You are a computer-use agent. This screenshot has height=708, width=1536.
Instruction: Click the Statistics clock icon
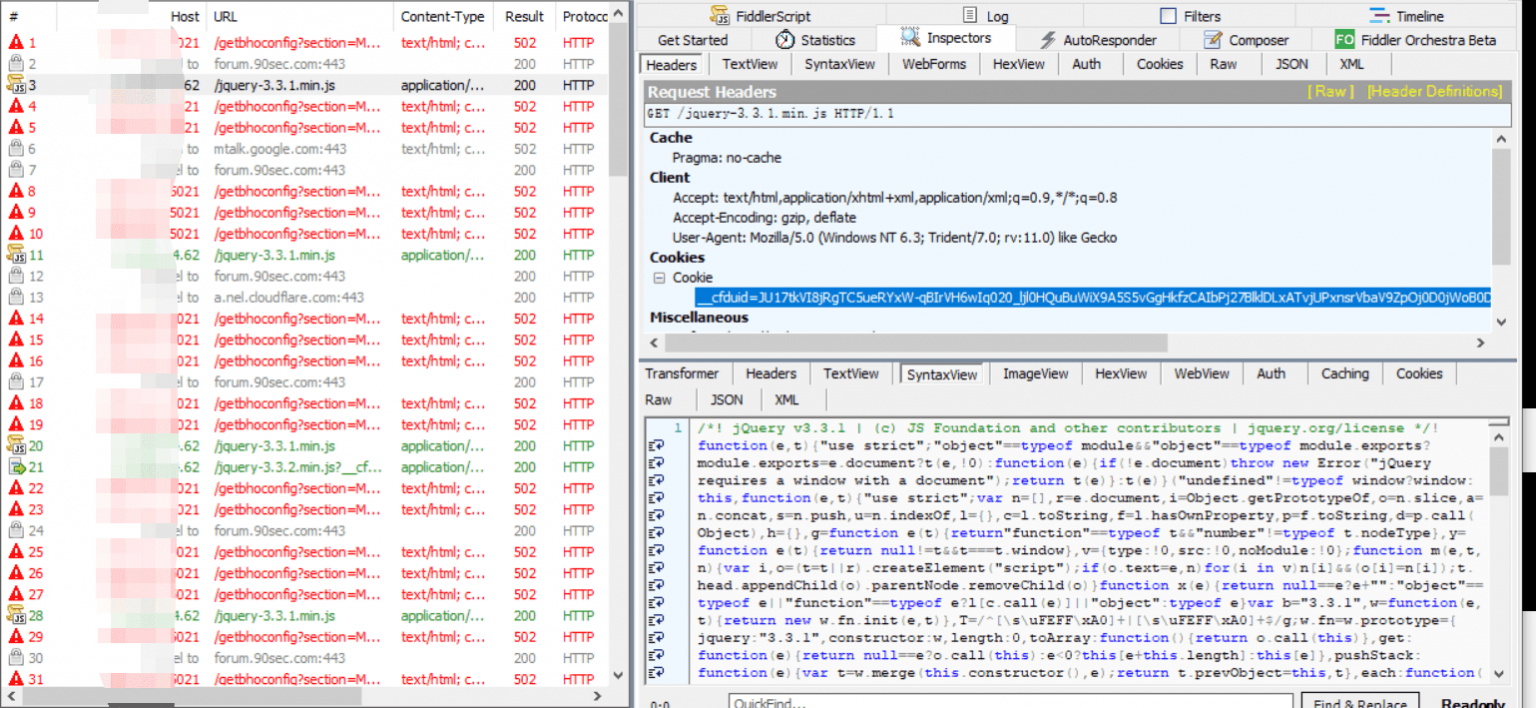(785, 40)
